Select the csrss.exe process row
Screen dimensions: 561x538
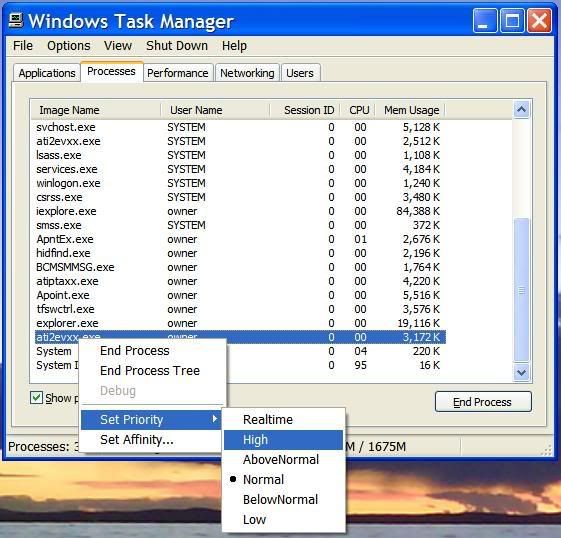click(240, 197)
